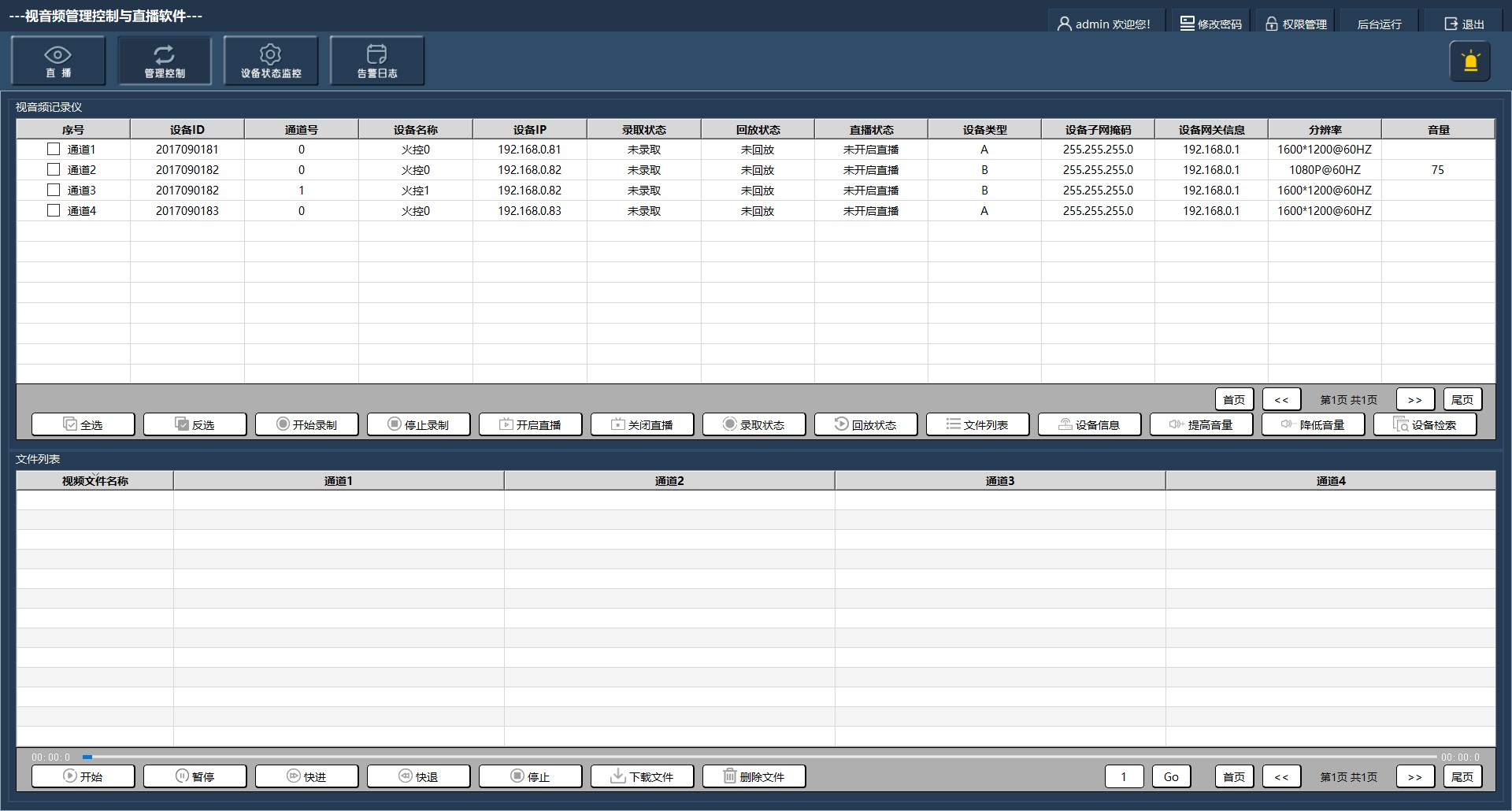Screen dimensions: 1512x811
Task: Click 开始 play button
Action: [83, 776]
